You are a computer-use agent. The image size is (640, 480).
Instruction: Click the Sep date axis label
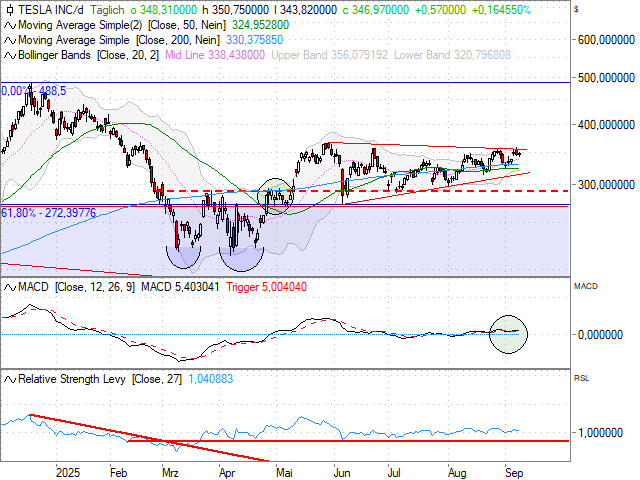point(514,473)
